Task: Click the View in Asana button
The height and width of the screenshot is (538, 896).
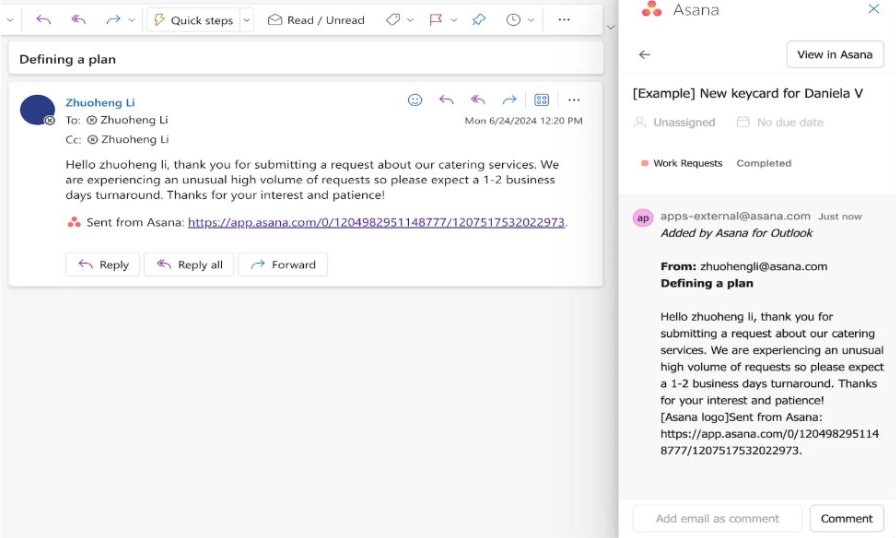Action: [835, 55]
